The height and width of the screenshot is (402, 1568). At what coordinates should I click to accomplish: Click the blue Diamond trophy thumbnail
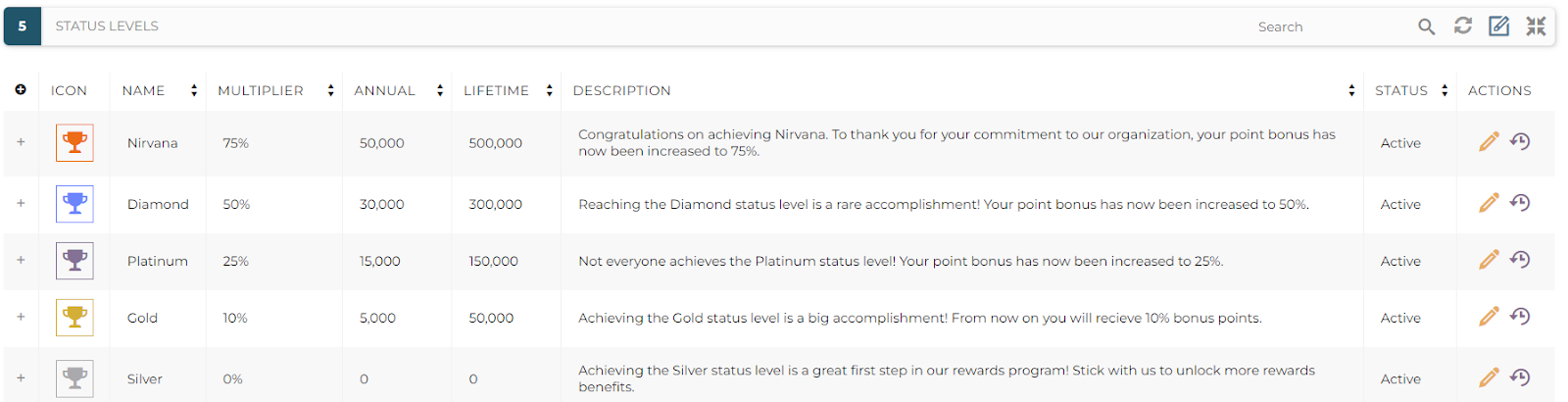coord(74,204)
